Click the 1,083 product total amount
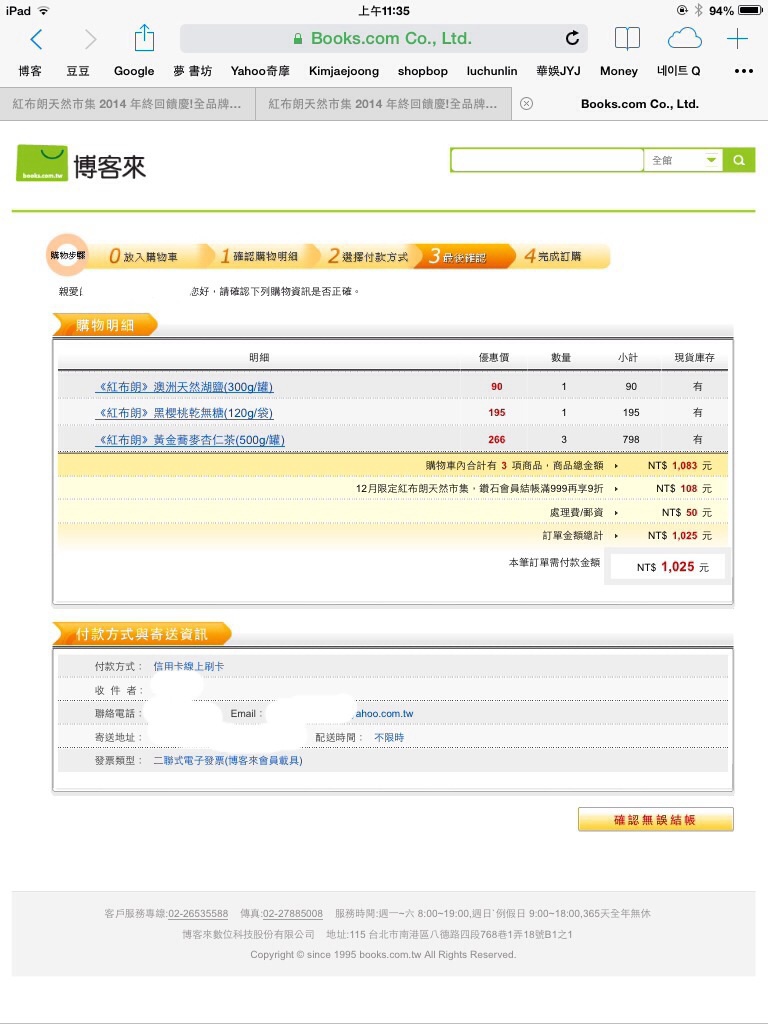Image resolution: width=768 pixels, height=1024 pixels. tap(684, 466)
